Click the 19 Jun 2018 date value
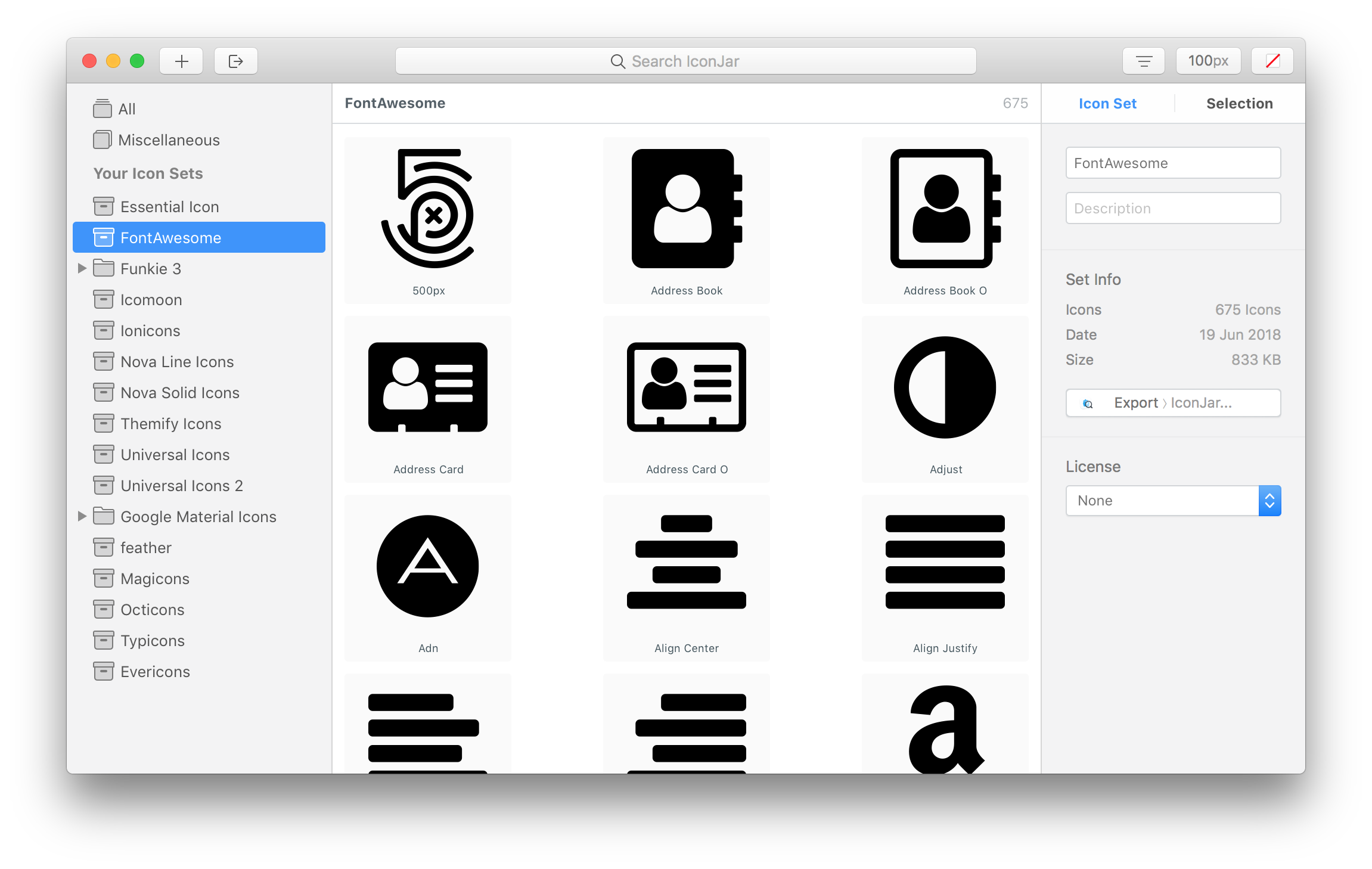 (x=1240, y=335)
